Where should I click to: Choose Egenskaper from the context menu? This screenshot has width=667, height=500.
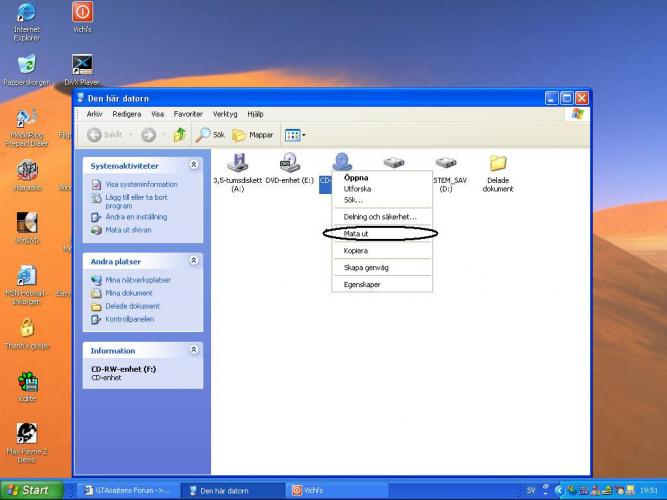[362, 285]
